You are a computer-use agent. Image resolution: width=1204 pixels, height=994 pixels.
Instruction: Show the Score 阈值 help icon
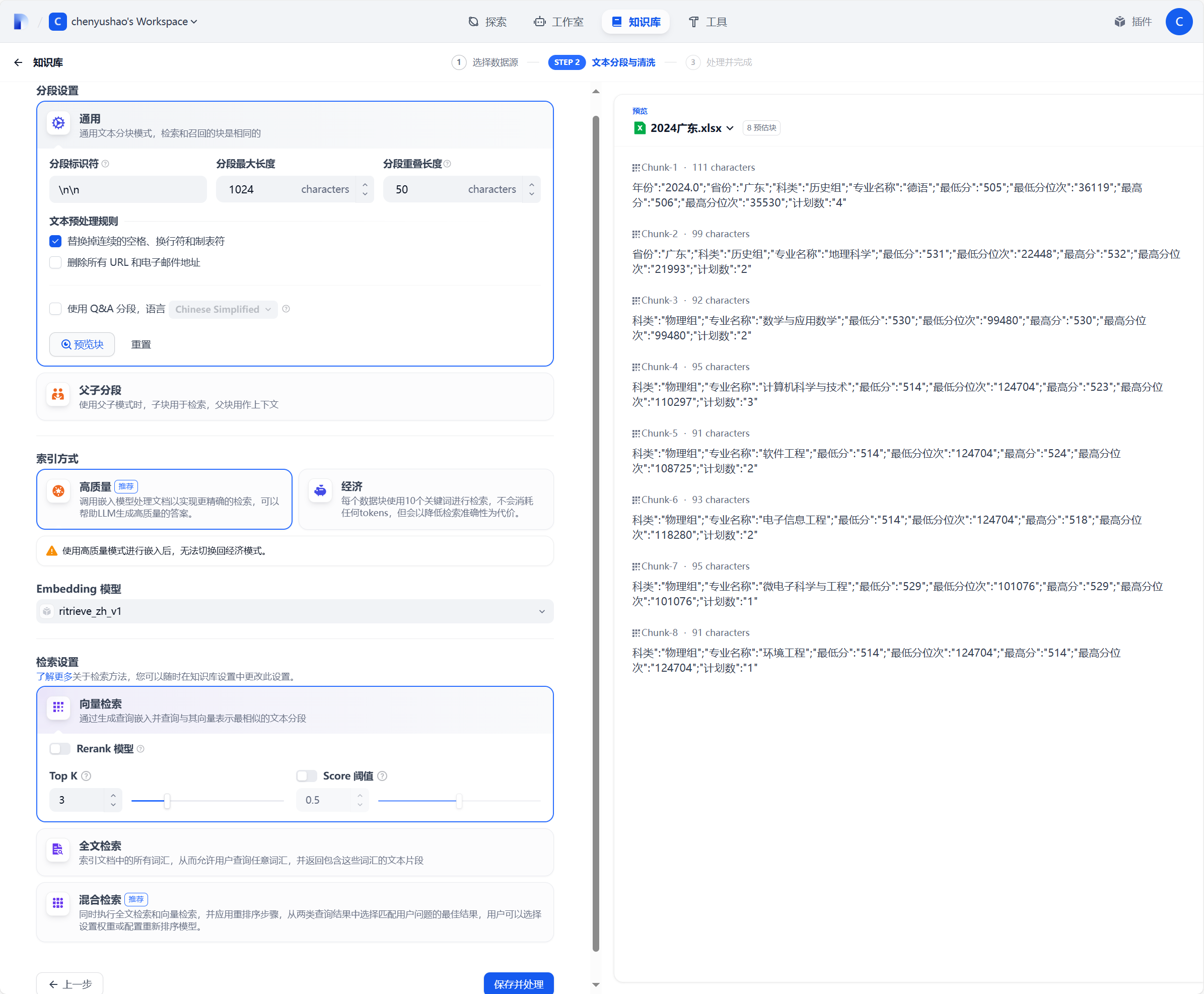pos(382,776)
